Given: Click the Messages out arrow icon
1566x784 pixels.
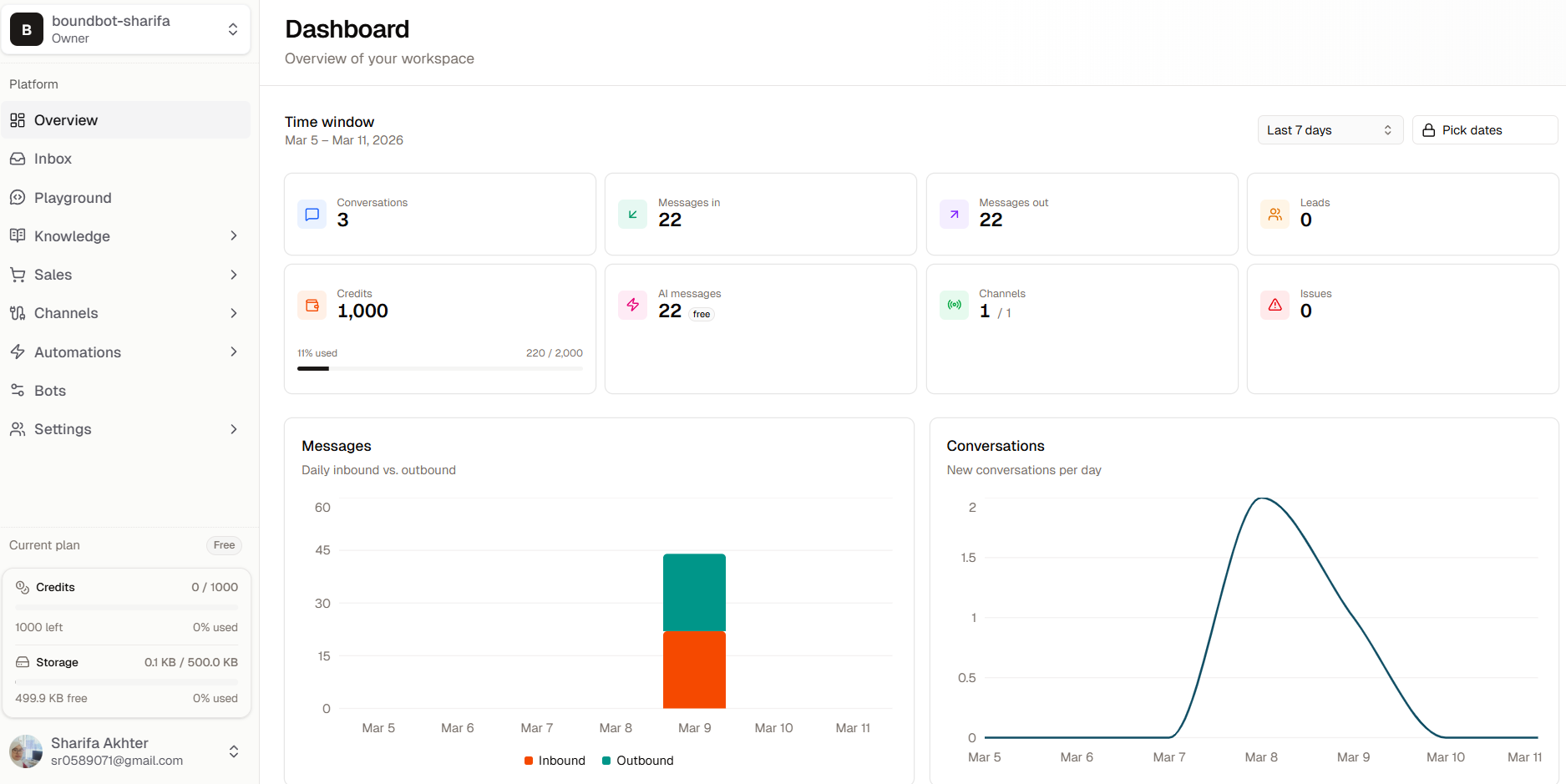Looking at the screenshot, I should click(954, 215).
